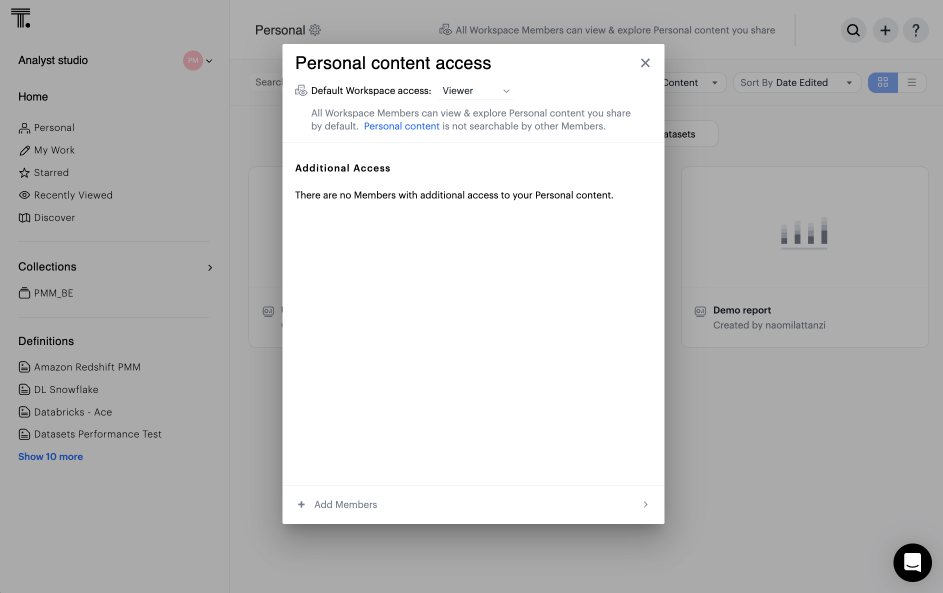Viewport: 943px width, 593px height.
Task: Click the plus icon beside Add Members
Action: (x=301, y=505)
